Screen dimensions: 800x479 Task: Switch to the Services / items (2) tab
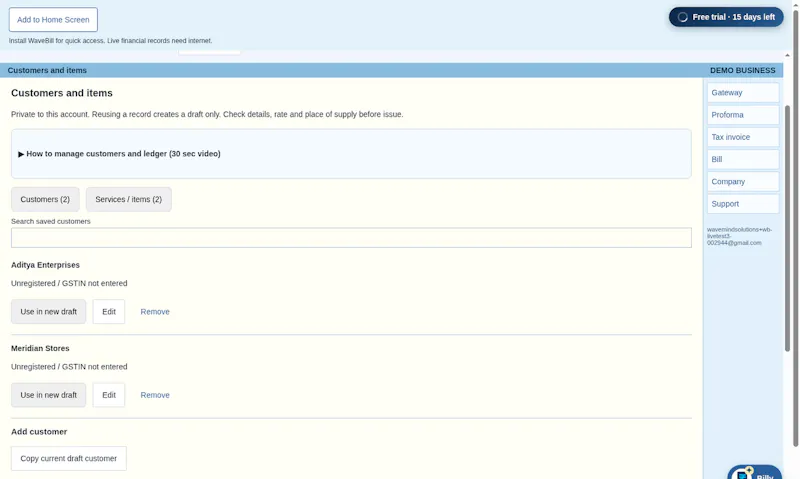pyautogui.click(x=129, y=199)
